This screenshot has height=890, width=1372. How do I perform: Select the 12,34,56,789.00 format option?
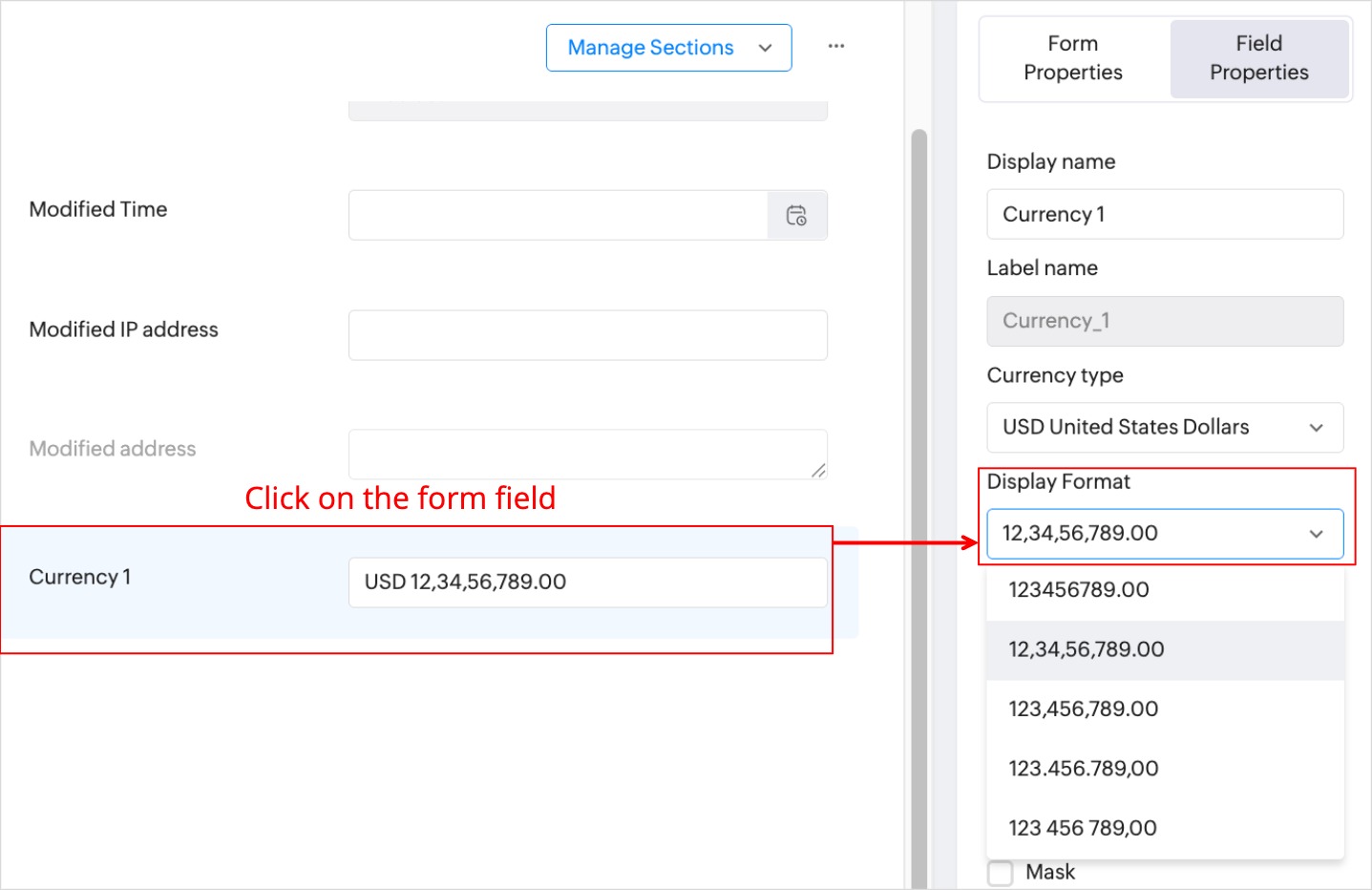1087,649
